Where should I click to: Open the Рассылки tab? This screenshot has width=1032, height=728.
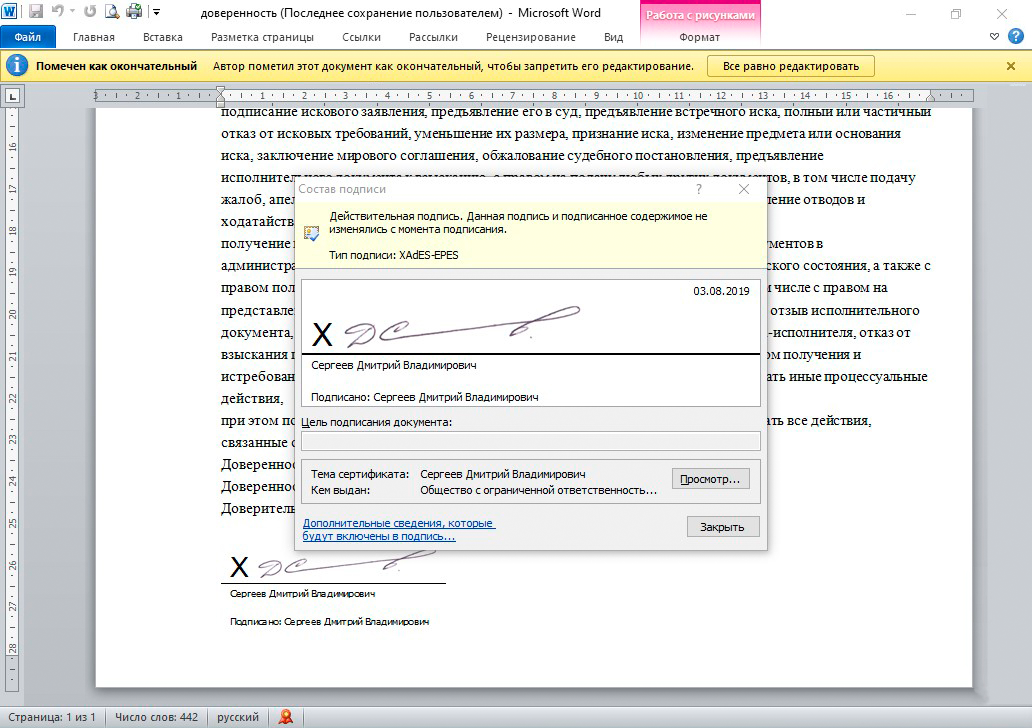433,37
